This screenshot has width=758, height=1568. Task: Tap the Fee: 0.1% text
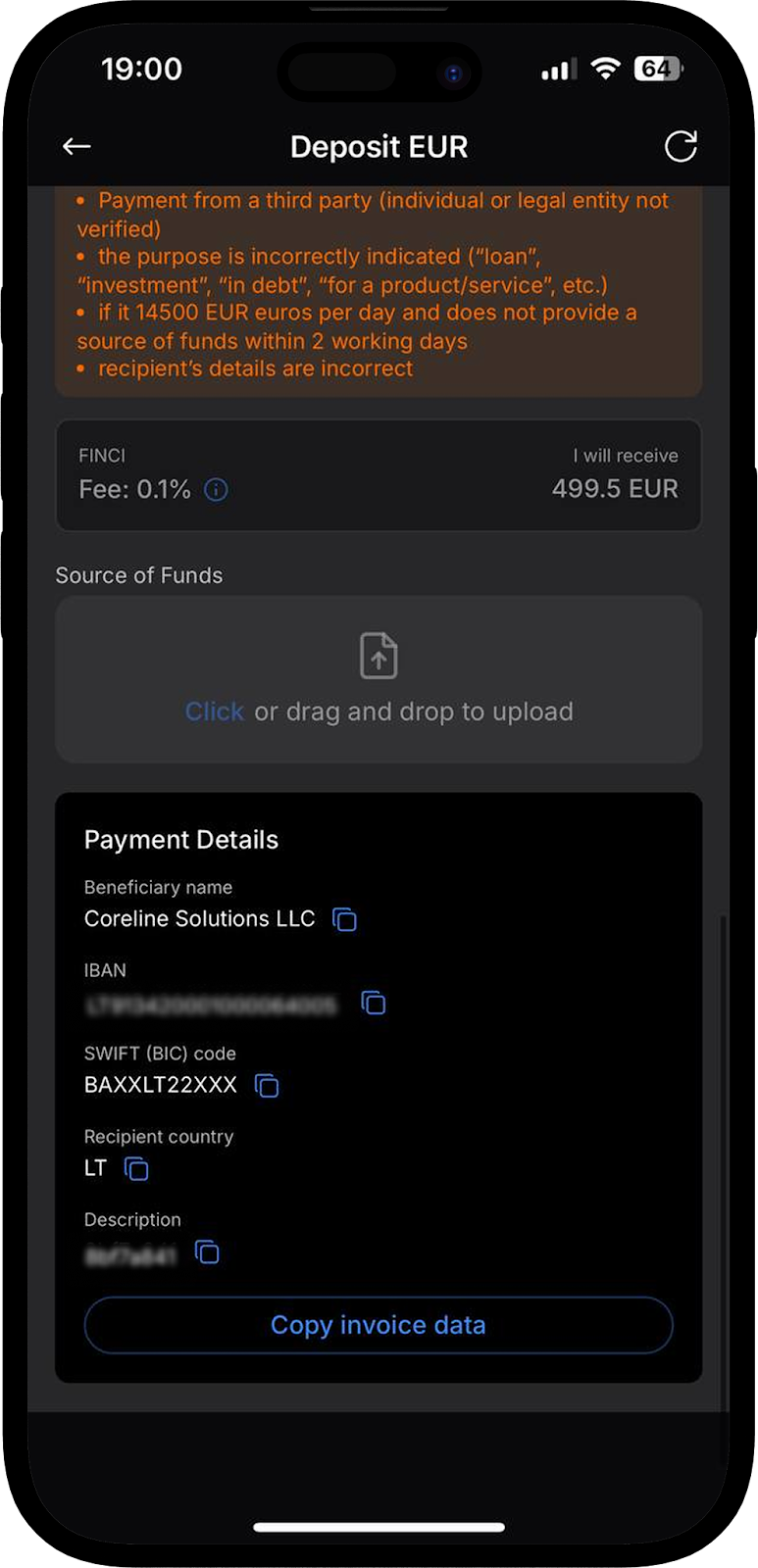tap(134, 490)
